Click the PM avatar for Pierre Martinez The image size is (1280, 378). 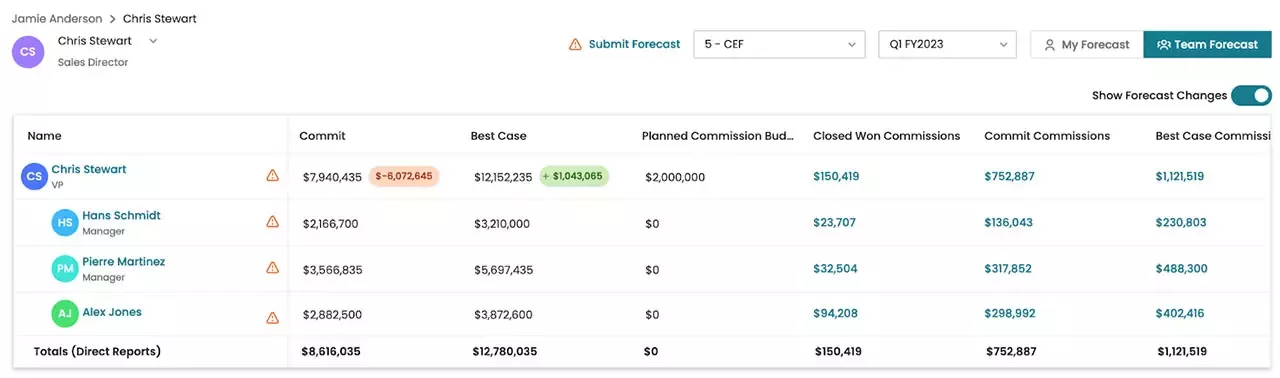pyautogui.click(x=65, y=269)
